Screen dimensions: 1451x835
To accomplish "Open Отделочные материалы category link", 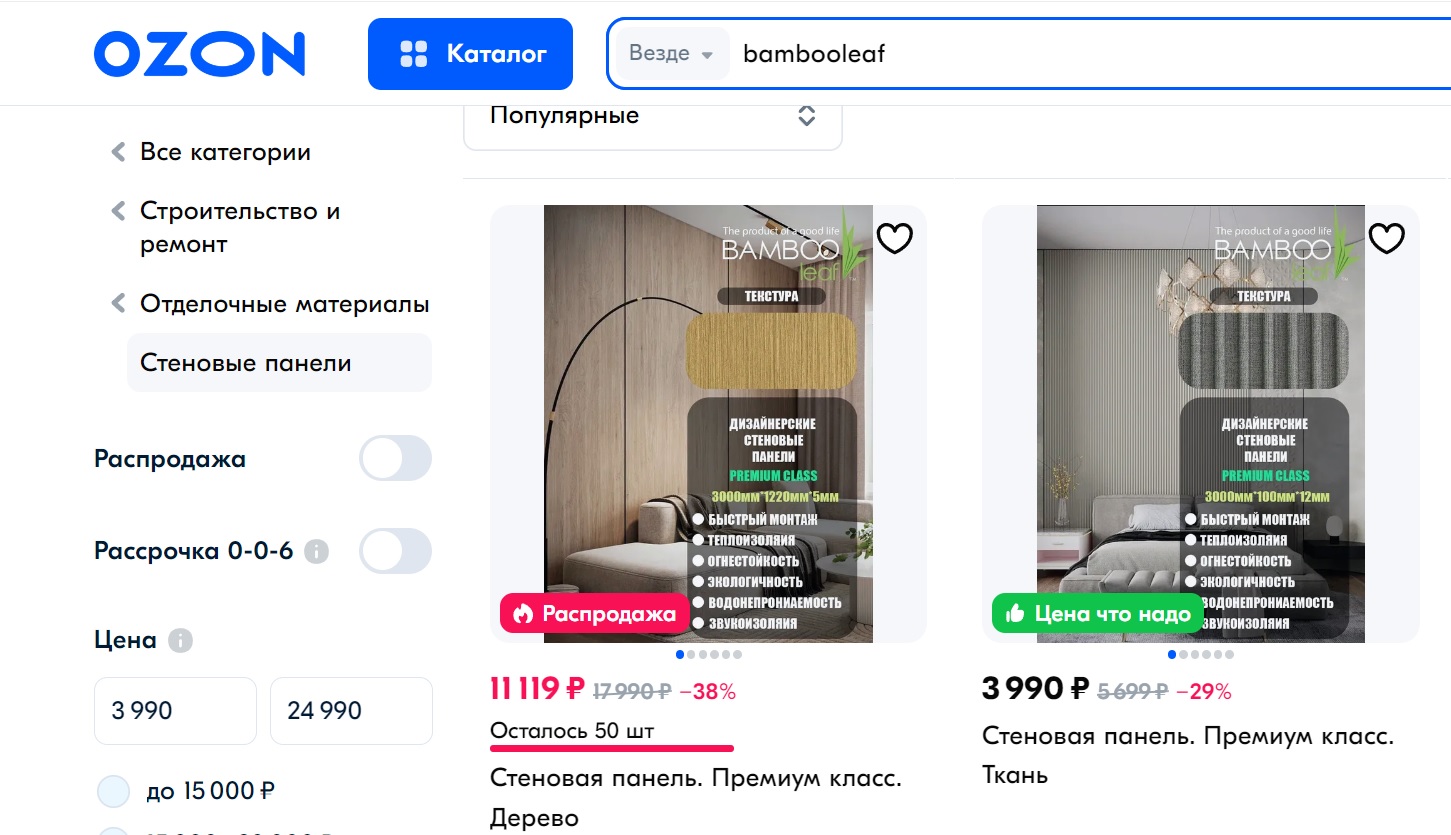I will coord(284,304).
